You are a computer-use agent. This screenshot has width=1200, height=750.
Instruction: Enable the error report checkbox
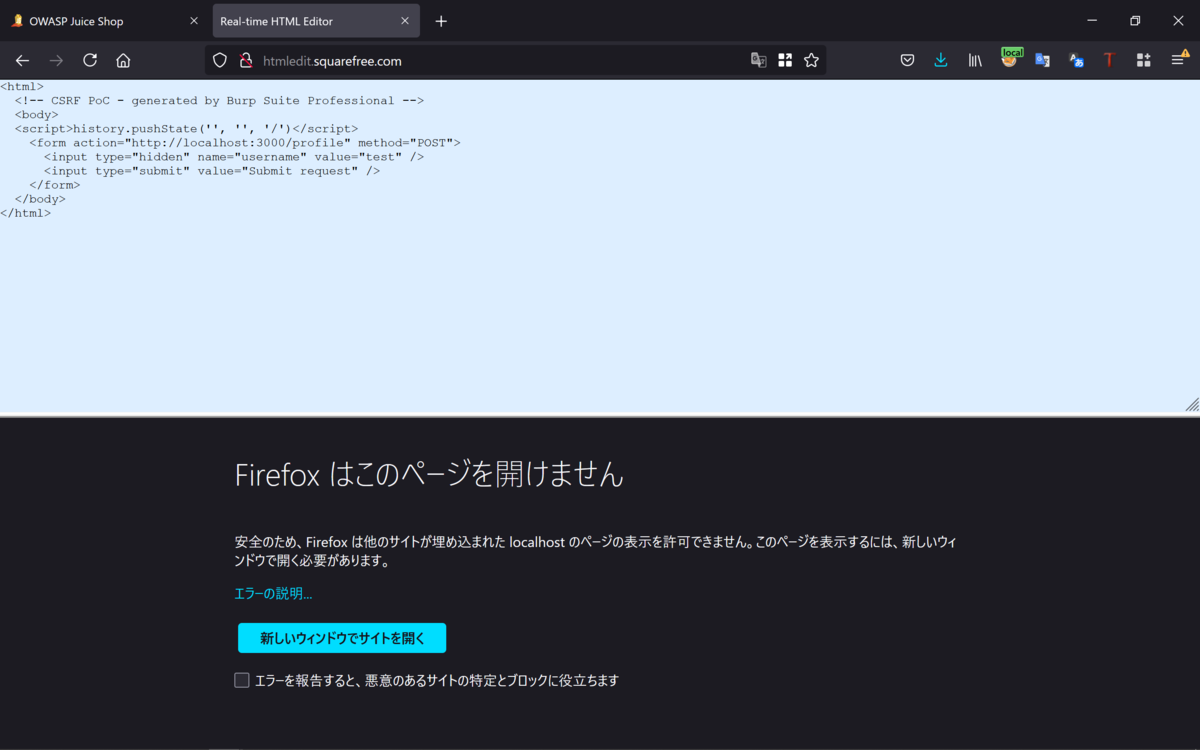(x=242, y=680)
